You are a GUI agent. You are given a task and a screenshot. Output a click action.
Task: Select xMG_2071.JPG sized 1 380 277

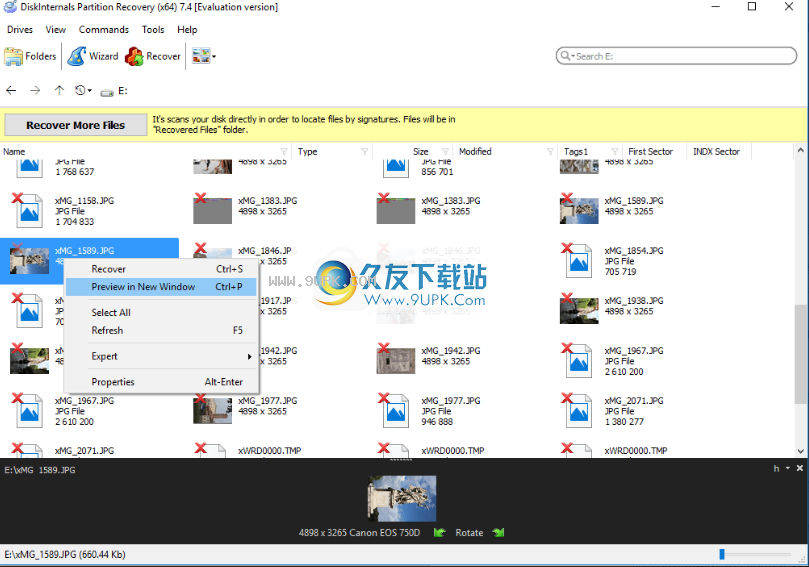click(x=579, y=411)
